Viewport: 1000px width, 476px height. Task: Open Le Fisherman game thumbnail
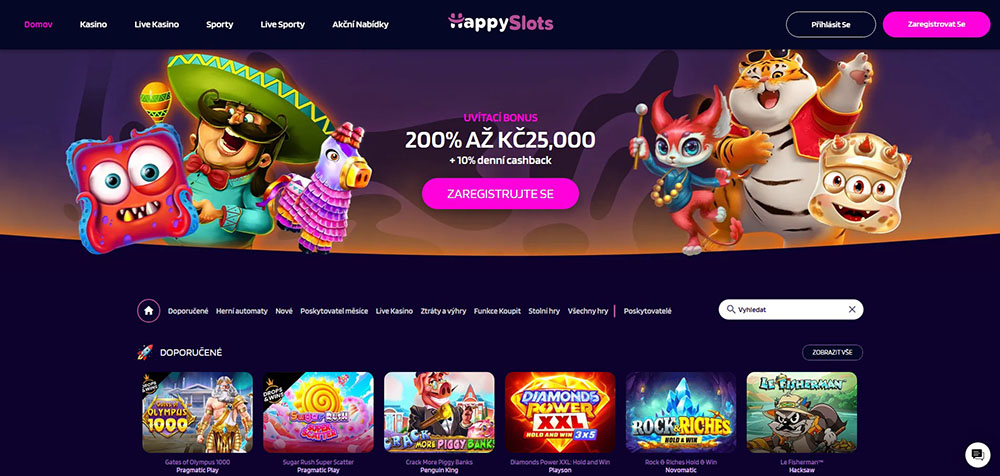click(802, 412)
